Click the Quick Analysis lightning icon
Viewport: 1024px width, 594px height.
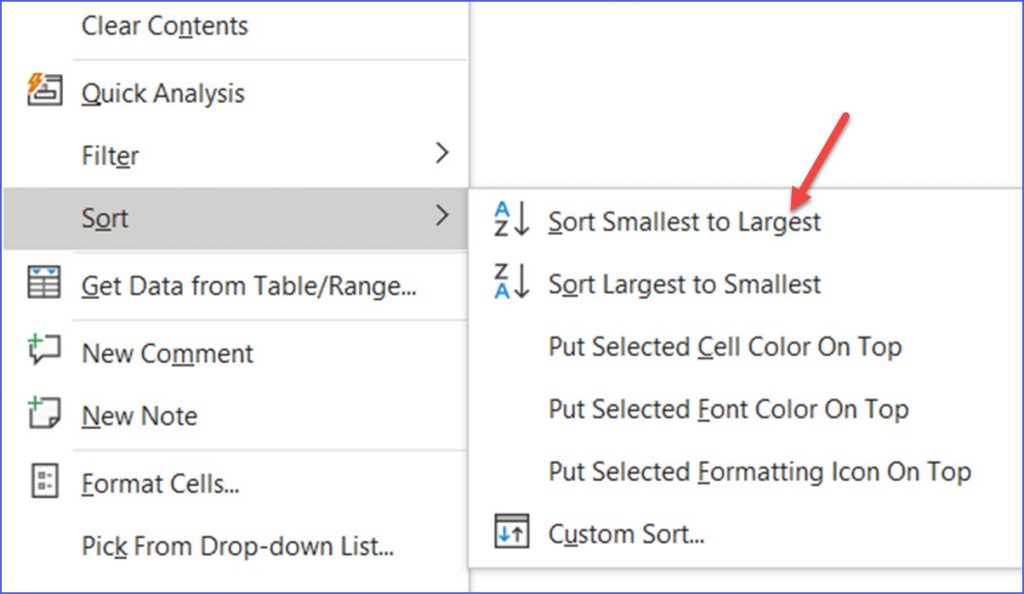[45, 91]
